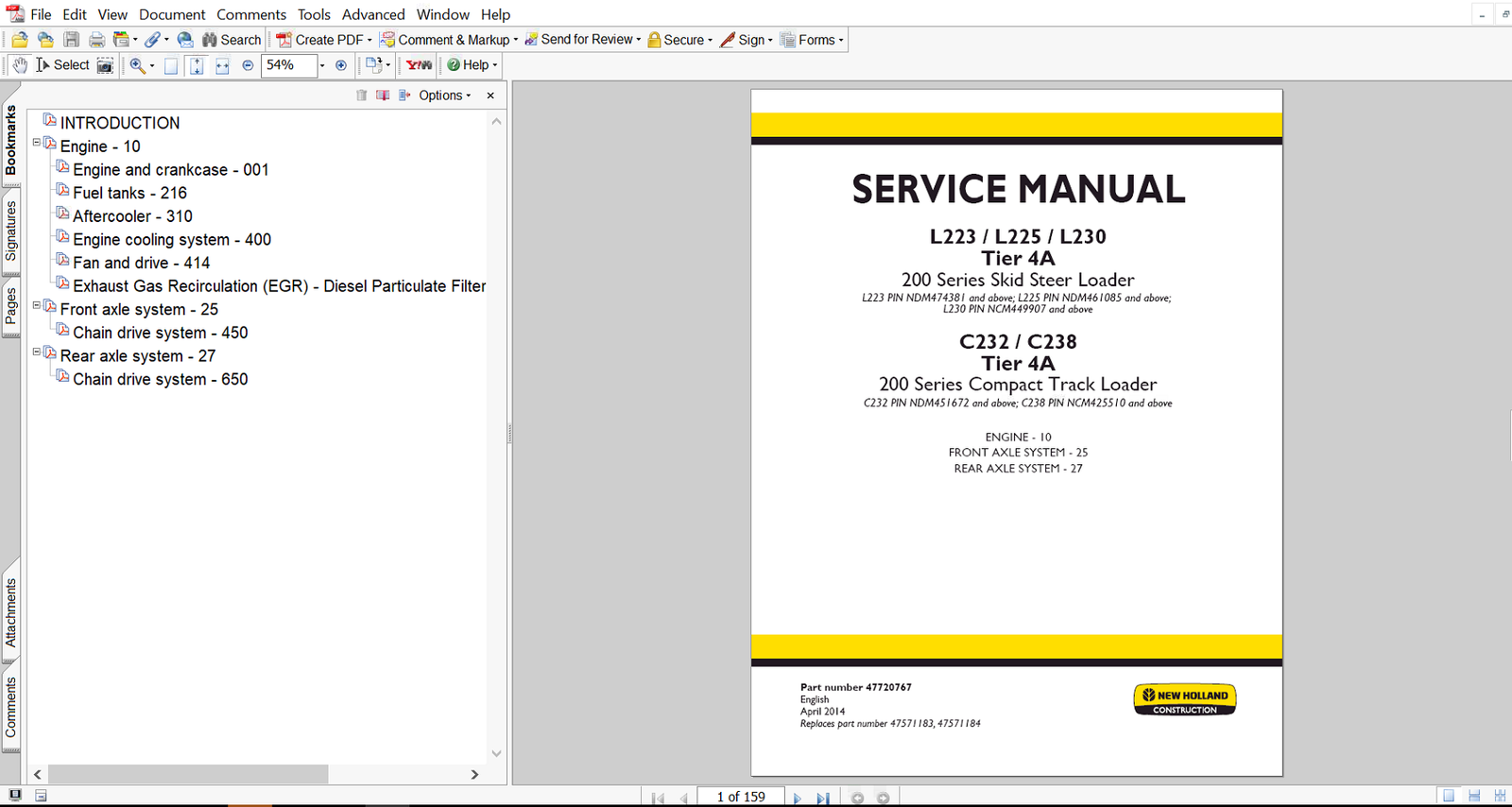Open the bookmarks Options dropdown
1512x807 pixels.
point(444,95)
